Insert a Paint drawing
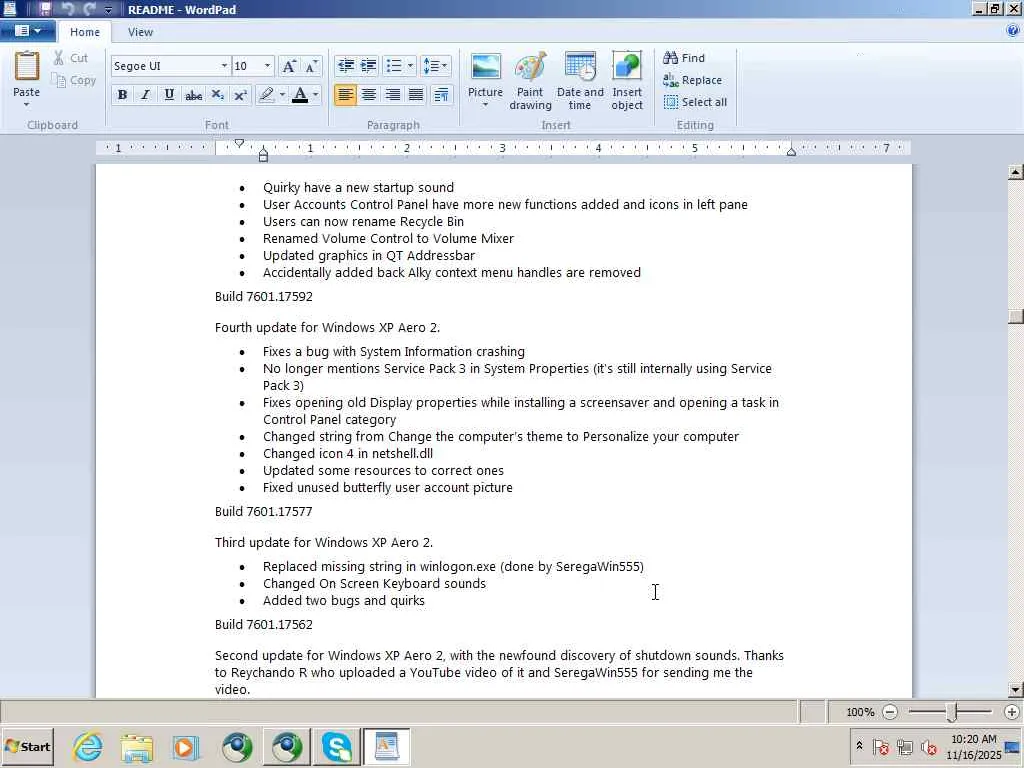 click(x=530, y=80)
